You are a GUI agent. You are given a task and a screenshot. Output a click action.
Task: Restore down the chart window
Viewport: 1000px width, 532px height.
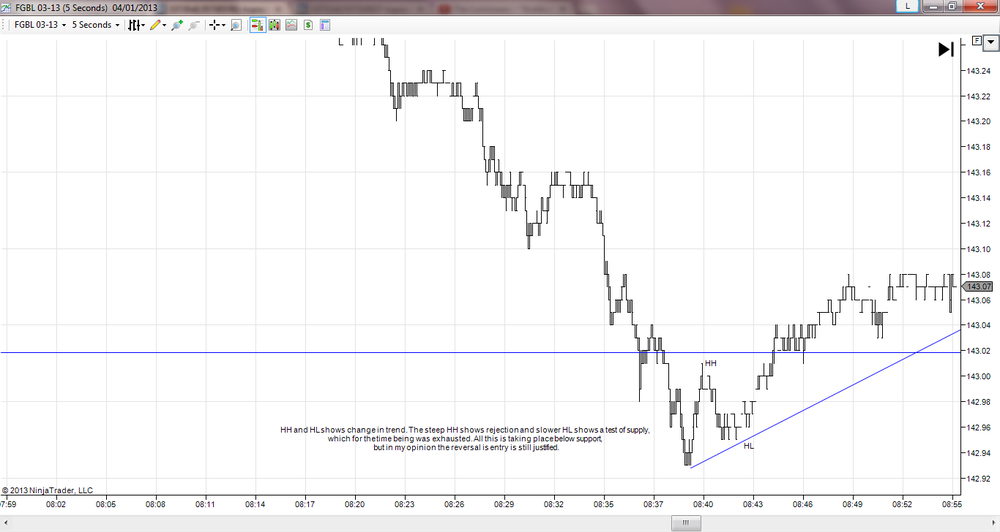click(x=952, y=6)
